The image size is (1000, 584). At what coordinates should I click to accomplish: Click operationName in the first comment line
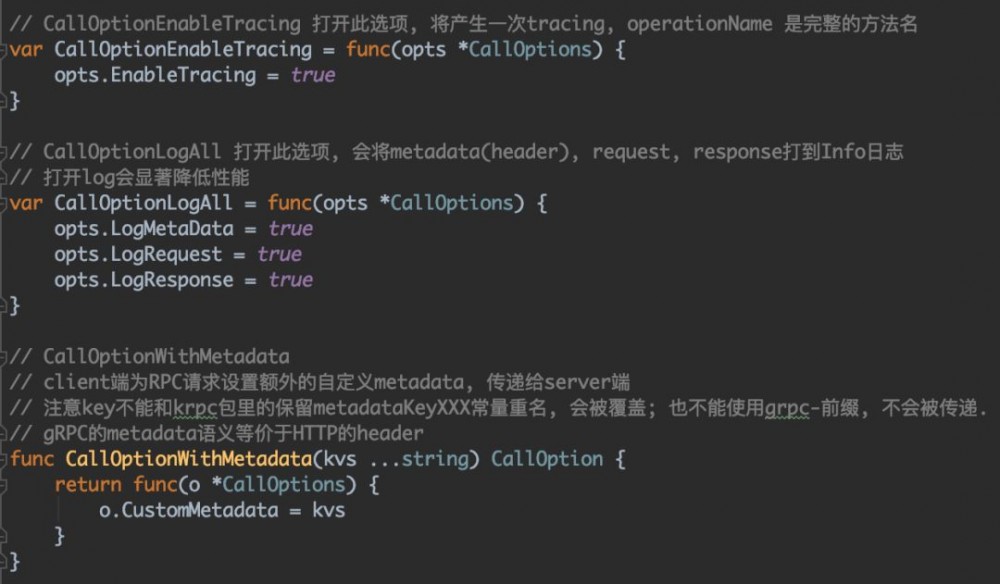[705, 23]
